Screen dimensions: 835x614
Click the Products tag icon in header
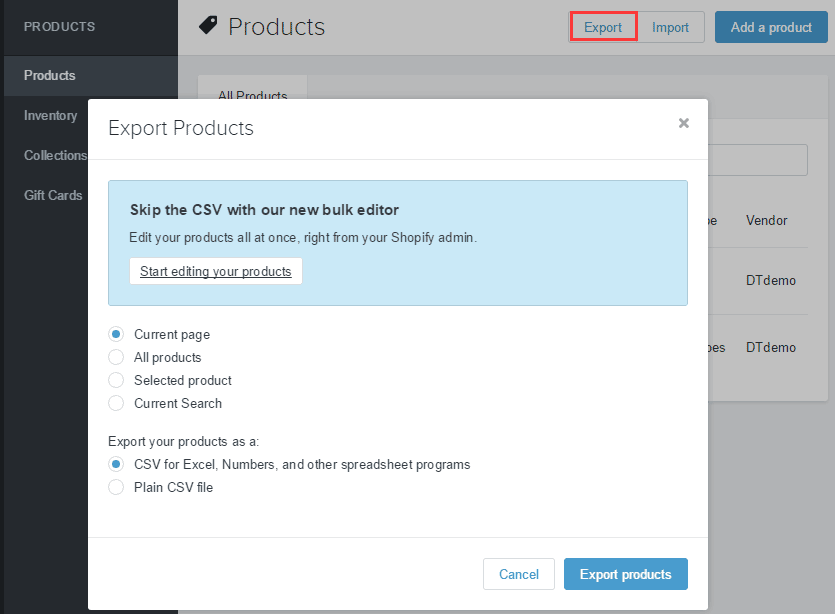tap(208, 26)
